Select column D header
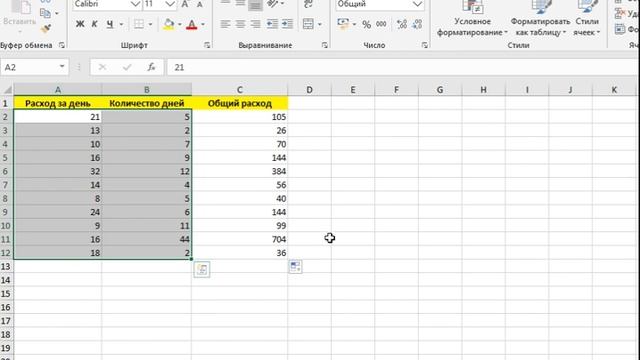This screenshot has width=640, height=360. pos(309,90)
